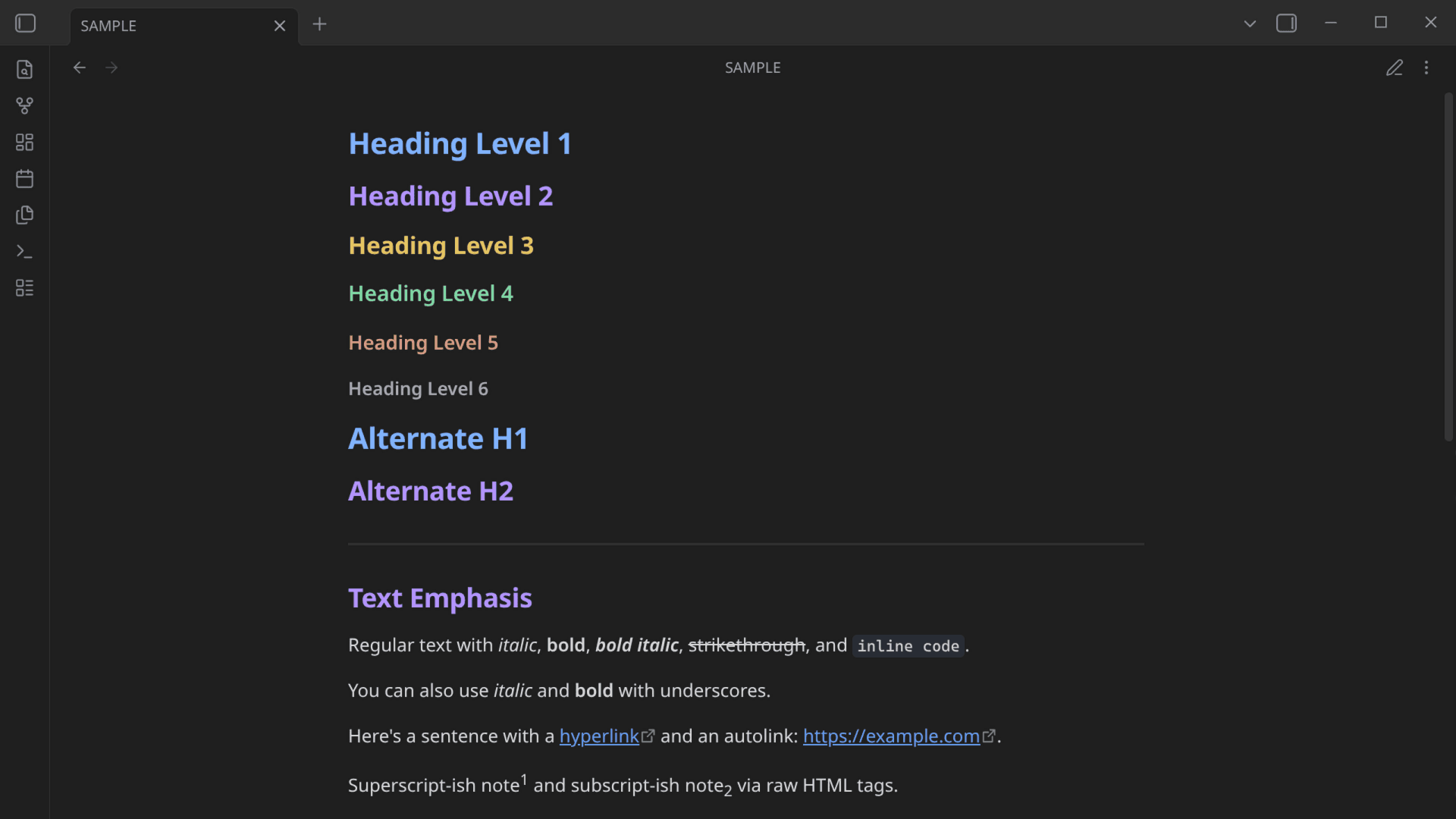Click the inline code snippet
1456x819 pixels.
908,646
